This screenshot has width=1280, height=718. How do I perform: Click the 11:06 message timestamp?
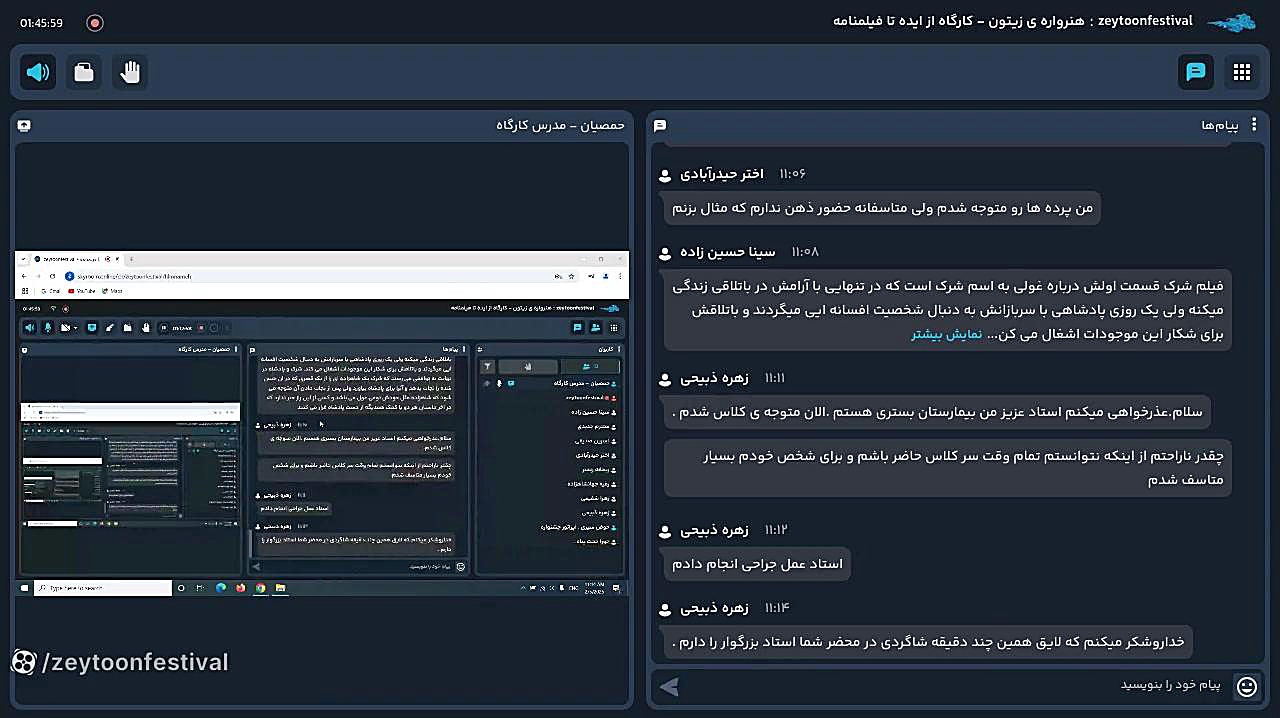(x=792, y=174)
